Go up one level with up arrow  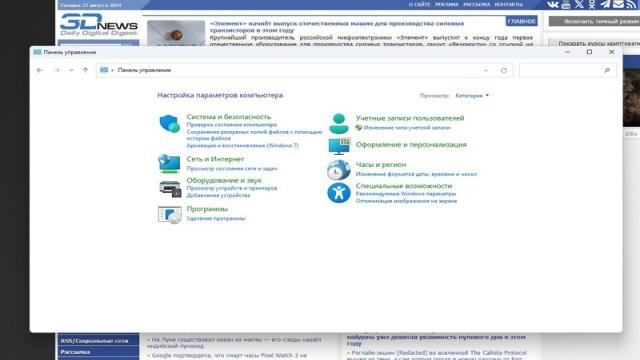(x=85, y=70)
